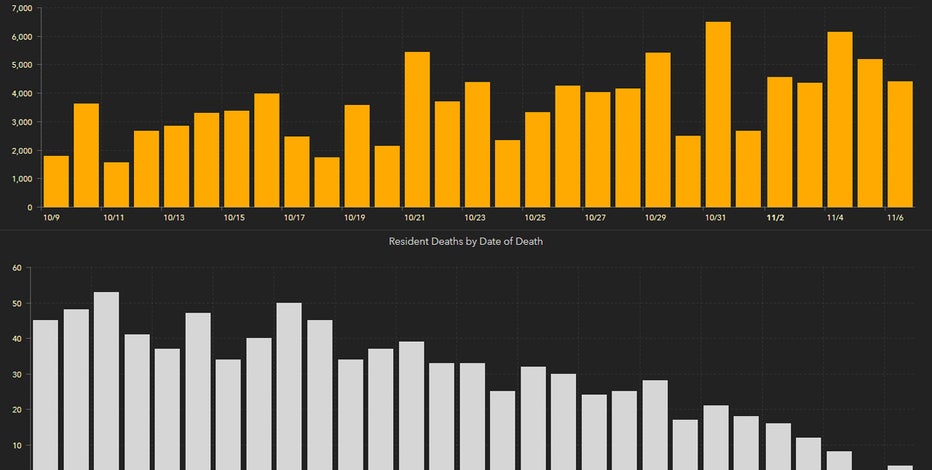Click the 'Resident Deaths by Date of Death' title
The width and height of the screenshot is (932, 470).
(x=466, y=242)
